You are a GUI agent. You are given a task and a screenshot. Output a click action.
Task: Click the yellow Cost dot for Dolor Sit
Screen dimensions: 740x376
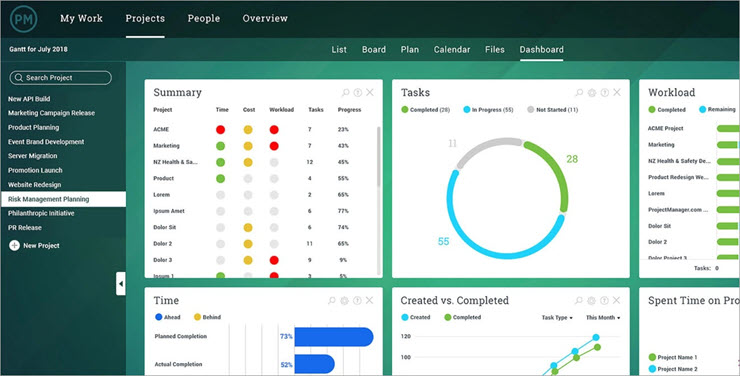tap(248, 227)
